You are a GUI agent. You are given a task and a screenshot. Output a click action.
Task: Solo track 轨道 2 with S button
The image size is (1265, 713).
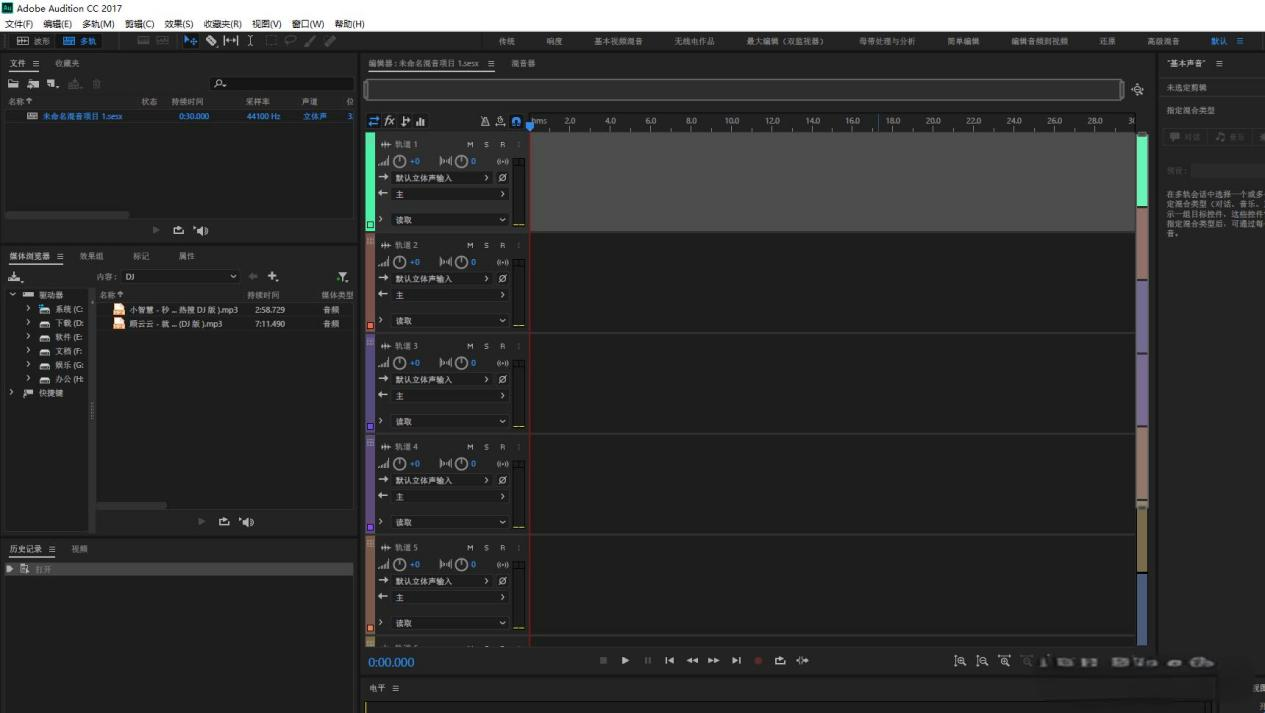point(486,245)
